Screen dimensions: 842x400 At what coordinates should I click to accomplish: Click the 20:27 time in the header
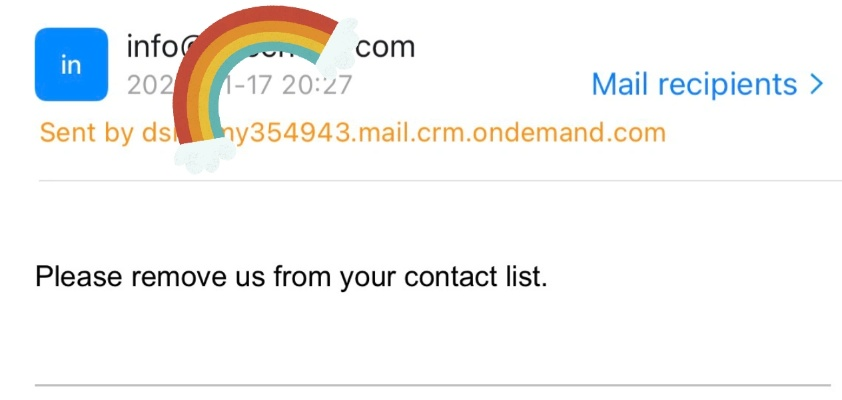click(316, 85)
